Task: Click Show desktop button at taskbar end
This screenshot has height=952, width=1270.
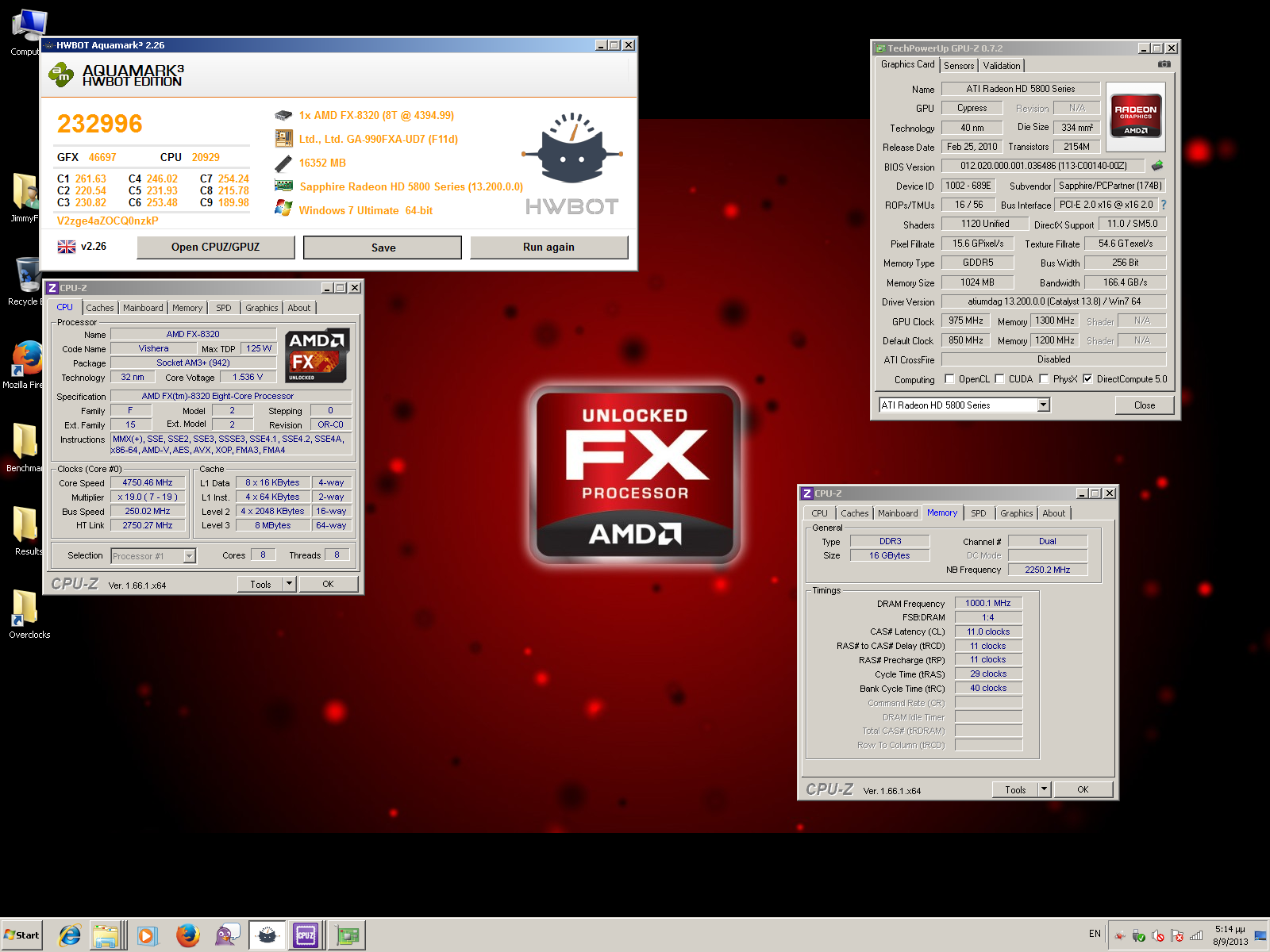Action: coord(1260,936)
